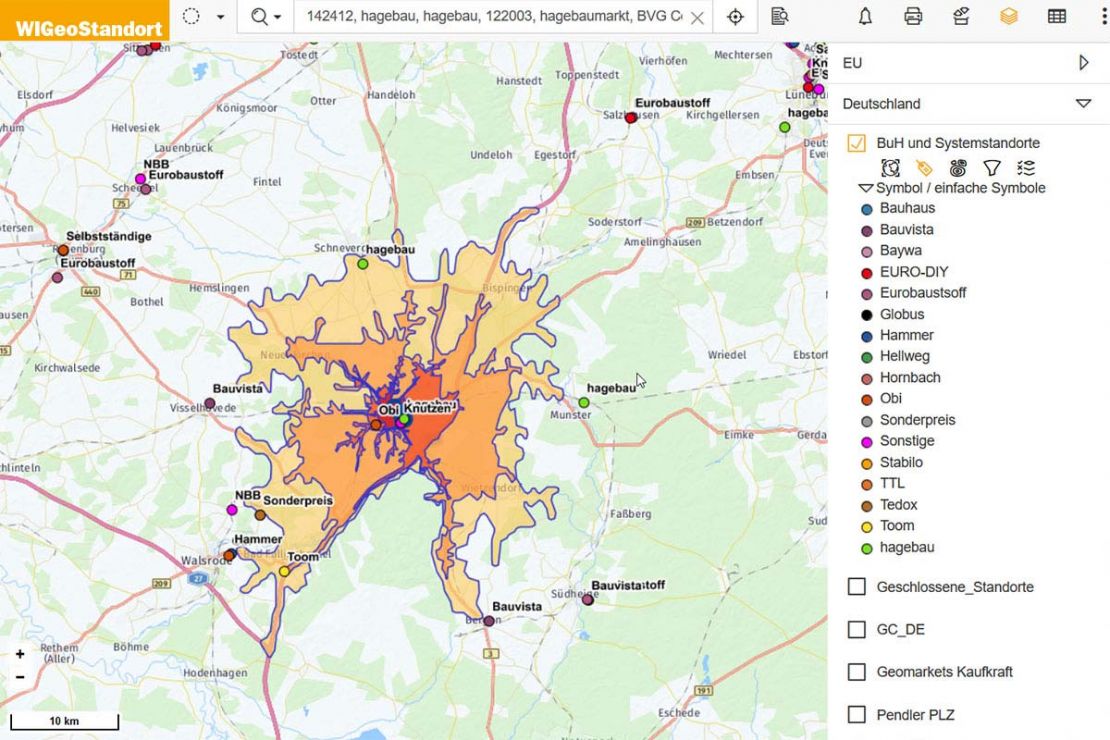
Task: Select the Eurobaustsoff legend entry
Action: point(922,292)
